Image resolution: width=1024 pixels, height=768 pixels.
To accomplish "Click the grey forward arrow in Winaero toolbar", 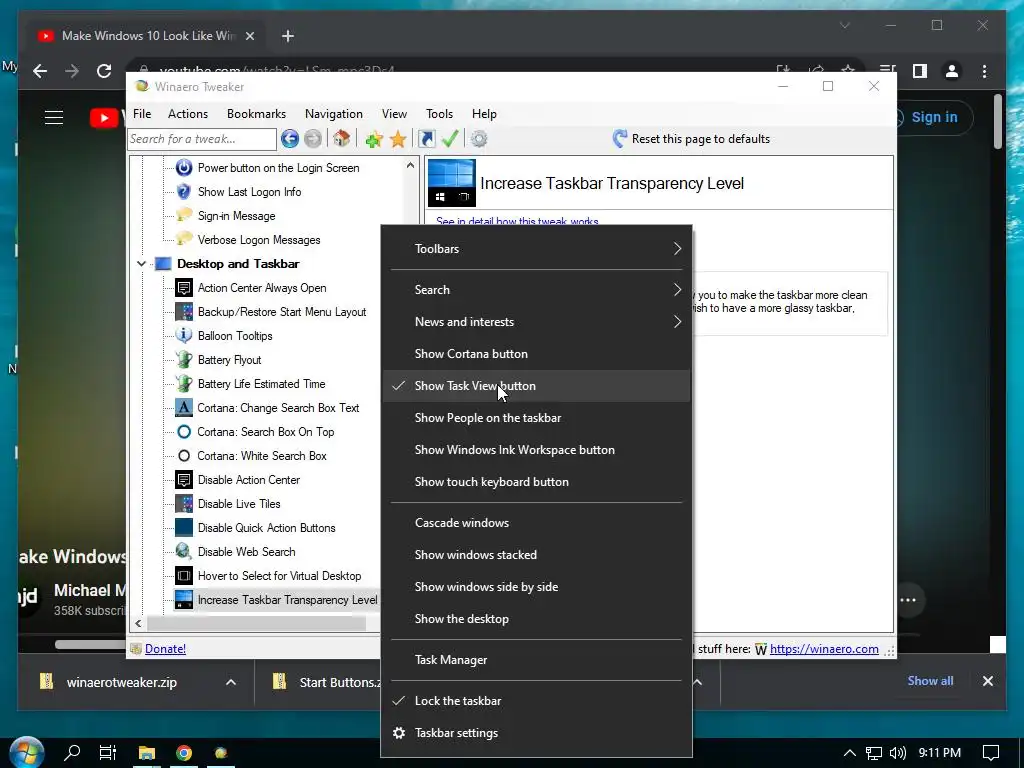I will pos(313,138).
